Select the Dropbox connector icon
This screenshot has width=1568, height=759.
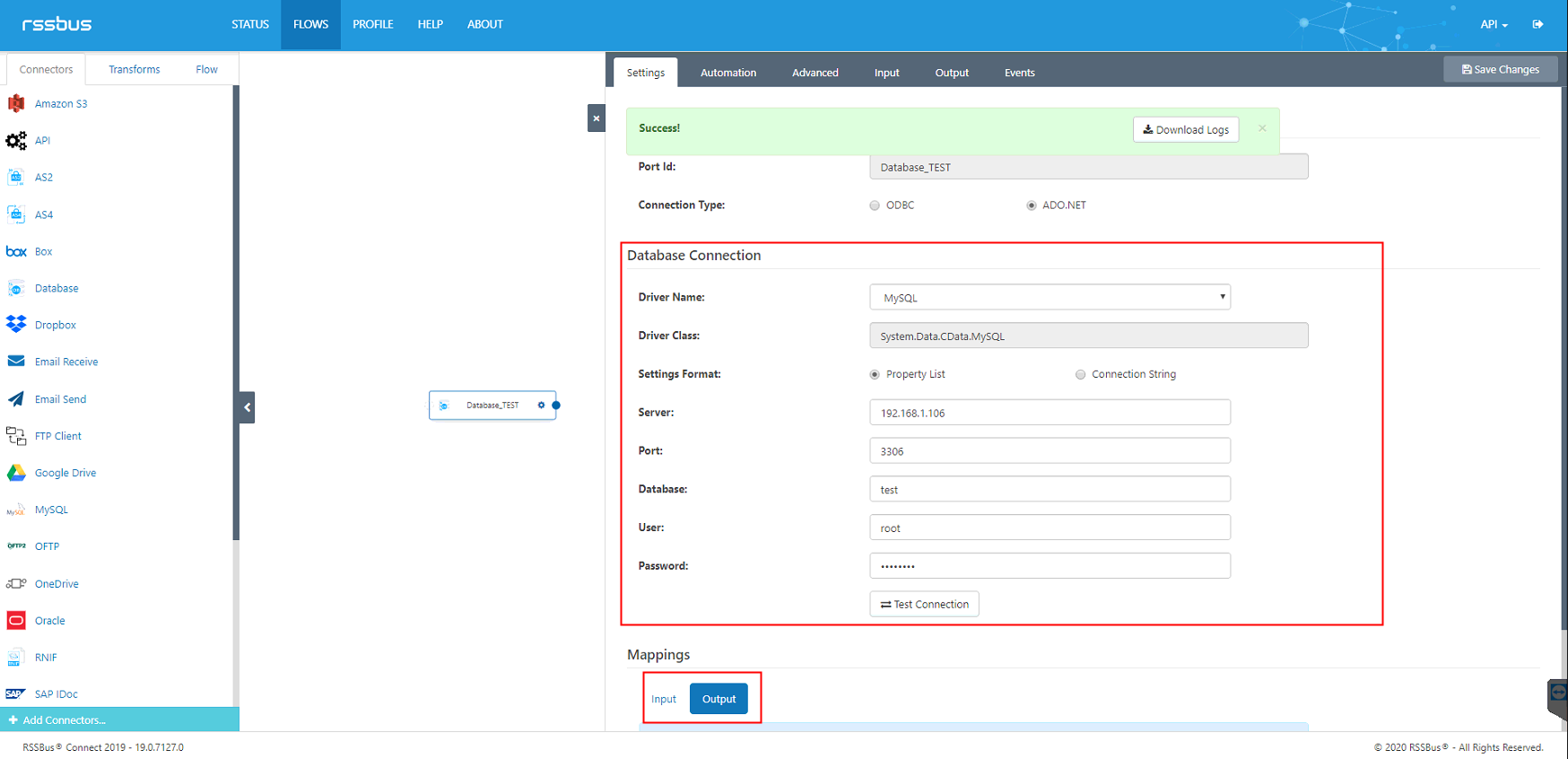pyautogui.click(x=16, y=324)
